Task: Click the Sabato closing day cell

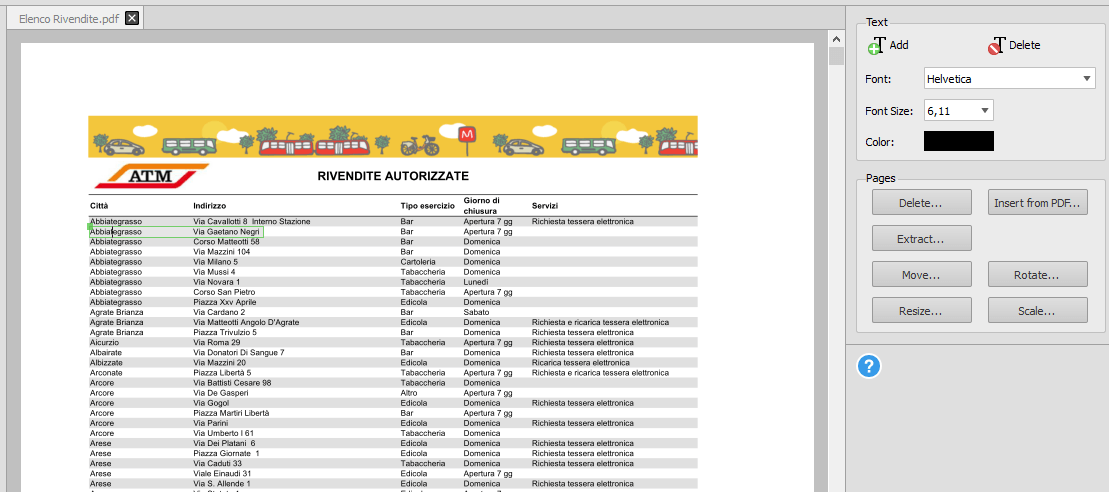Action: pos(476,312)
